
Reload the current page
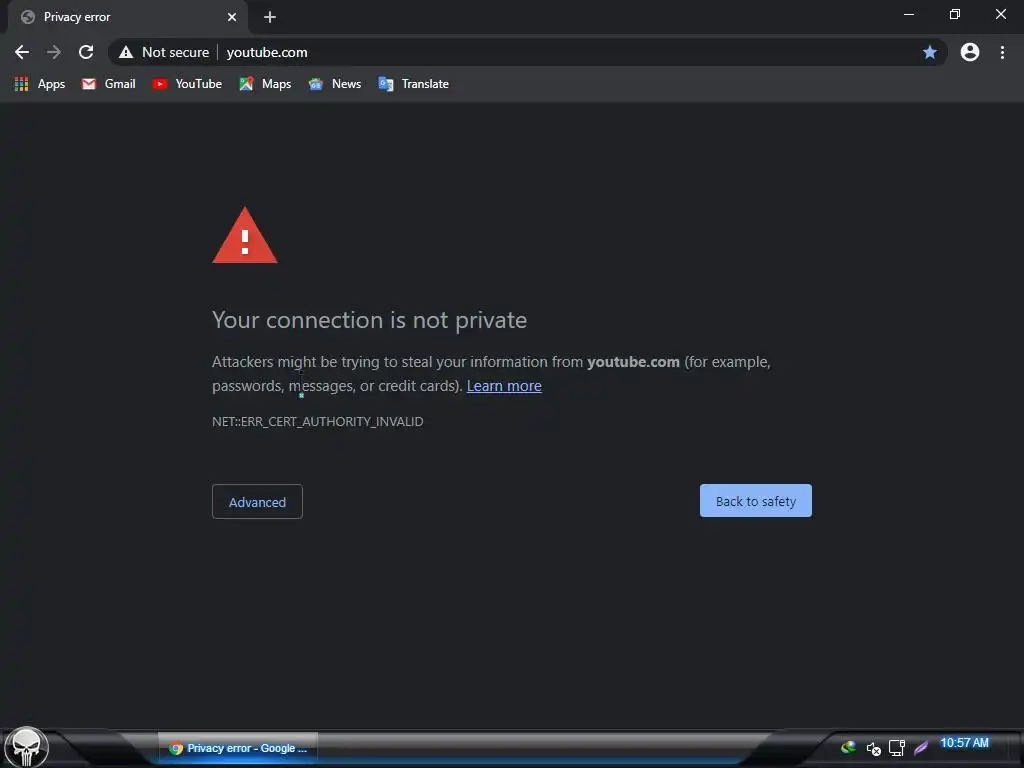point(86,52)
